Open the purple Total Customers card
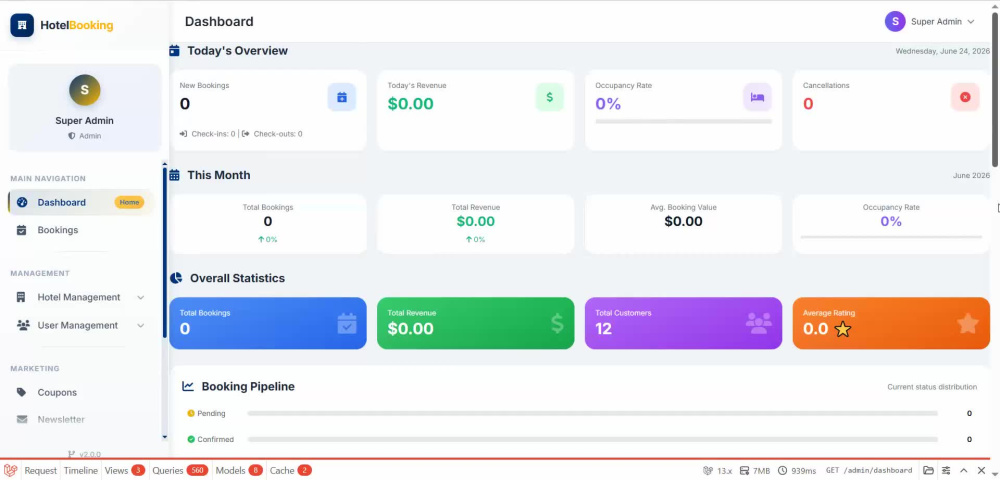Screen dimensions: 1000x480 tap(683, 323)
